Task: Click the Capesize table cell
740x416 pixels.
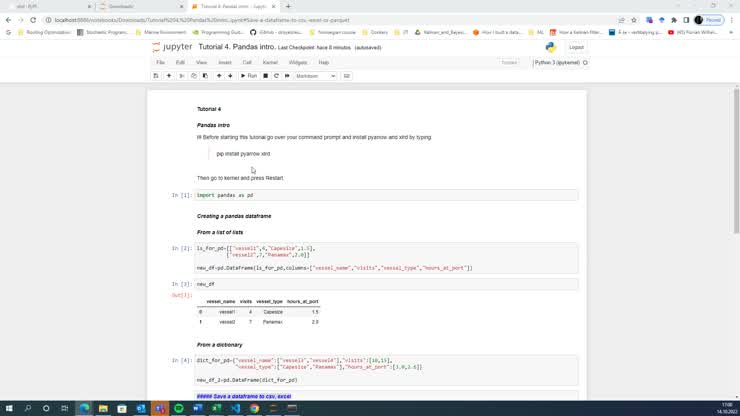Action: tap(273, 312)
